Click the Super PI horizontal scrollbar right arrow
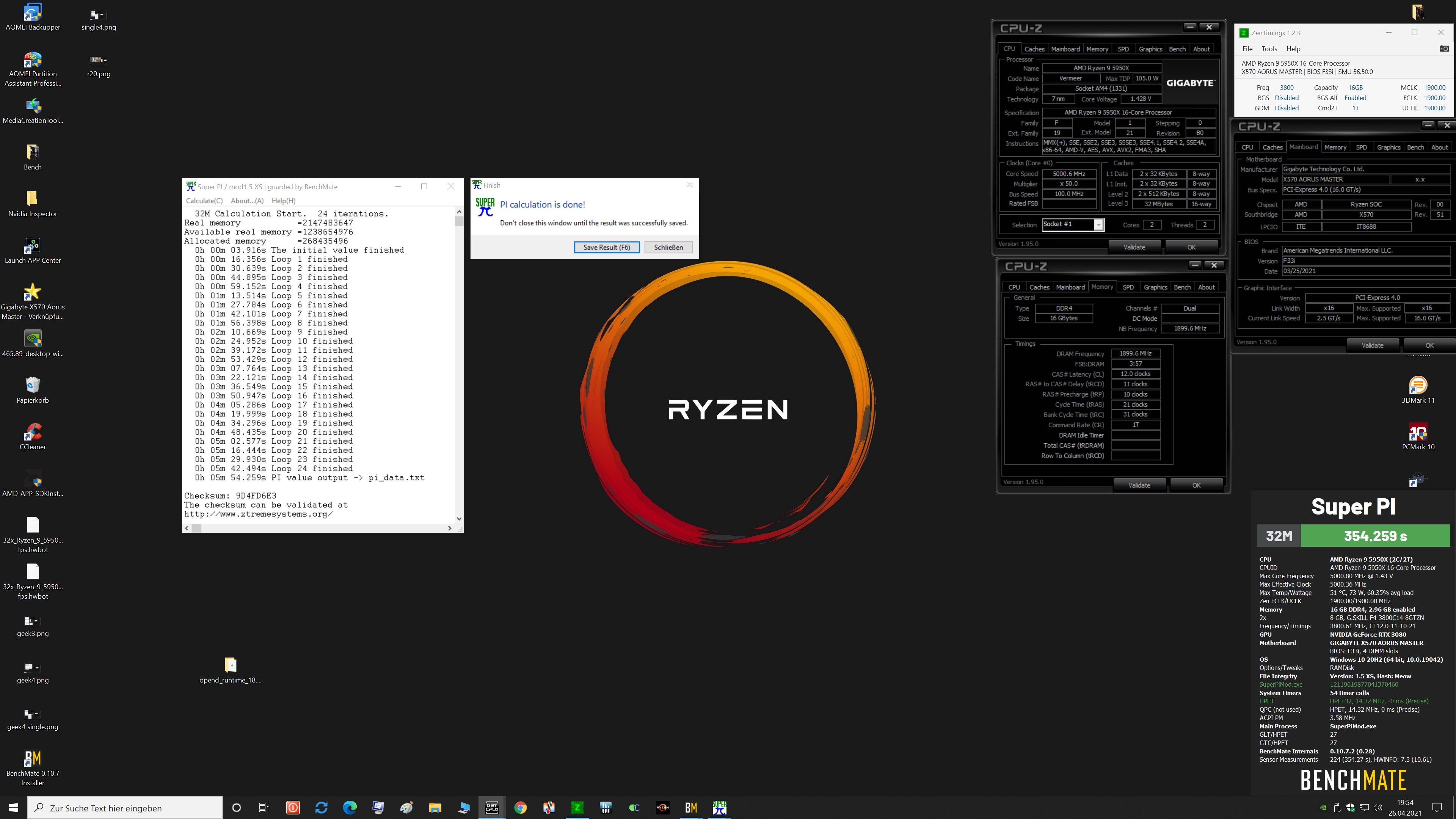Viewport: 1456px width, 819px height. 449,528
